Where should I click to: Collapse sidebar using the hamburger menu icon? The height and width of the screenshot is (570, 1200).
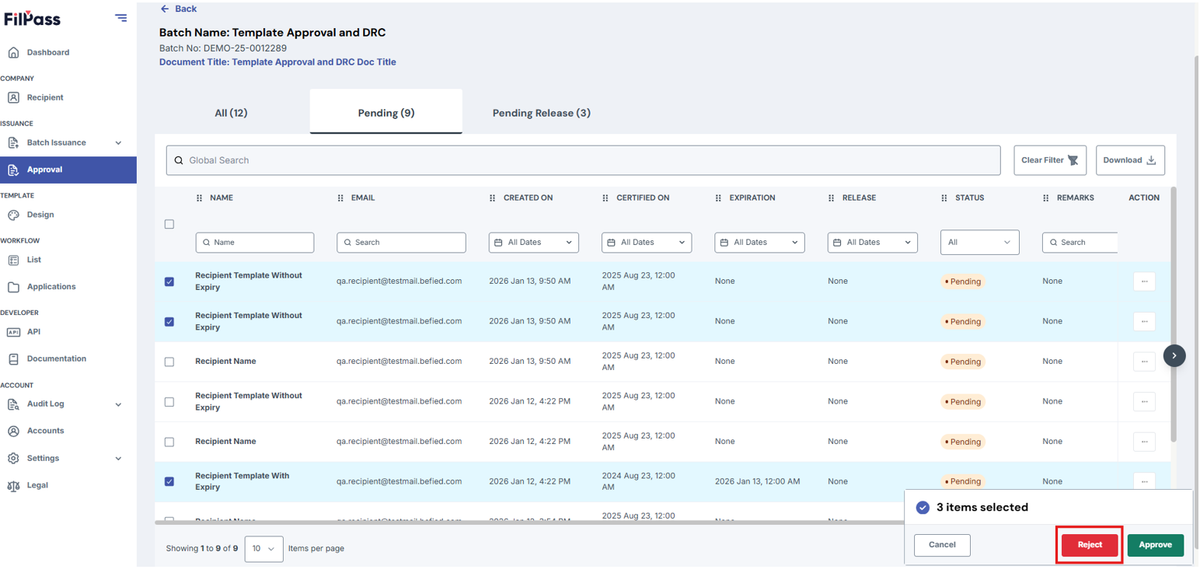tap(121, 17)
